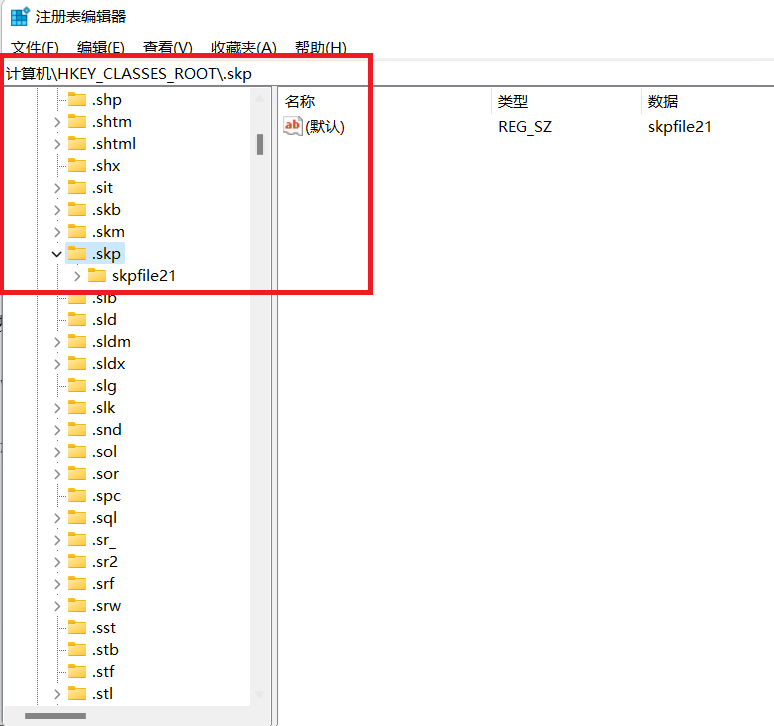Select the (默认) value name
The height and width of the screenshot is (726, 774).
325,127
